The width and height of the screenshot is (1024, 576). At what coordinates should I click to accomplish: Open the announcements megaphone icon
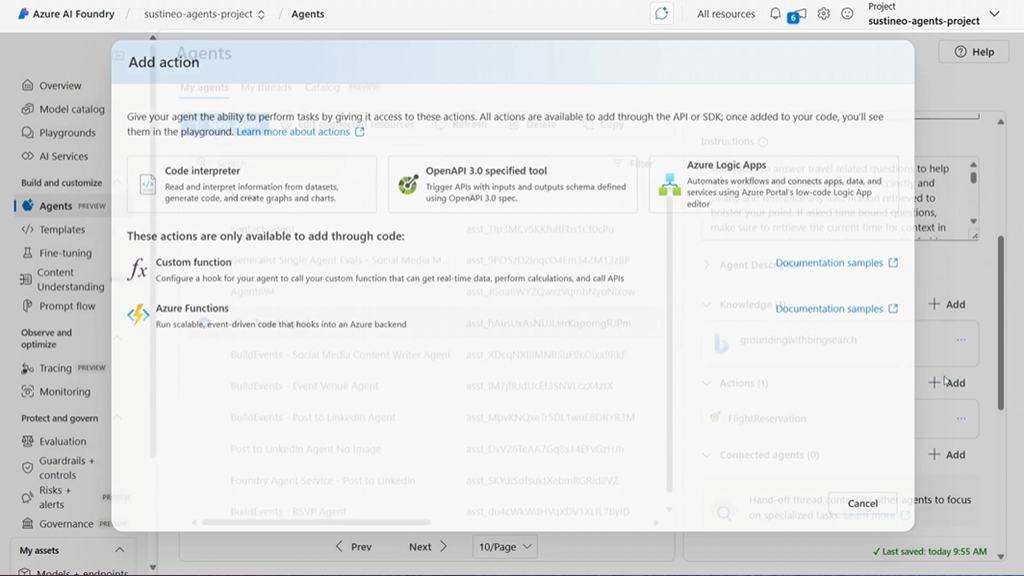(x=797, y=14)
